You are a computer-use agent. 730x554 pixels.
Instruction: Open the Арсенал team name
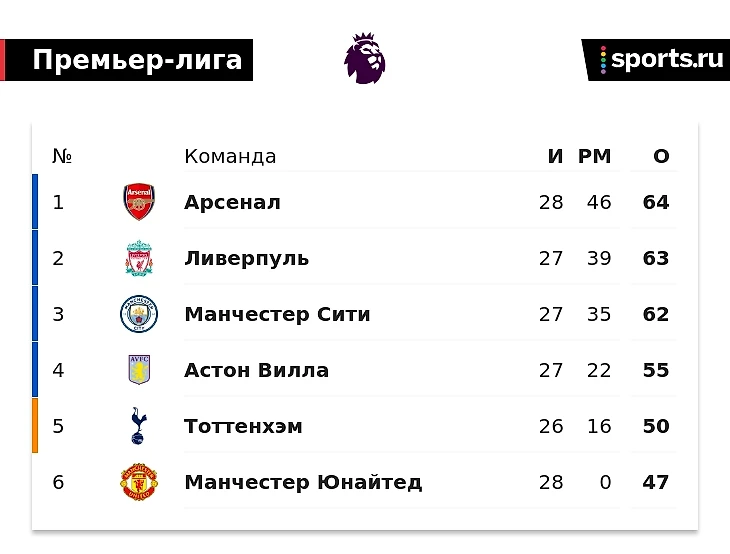coord(232,202)
